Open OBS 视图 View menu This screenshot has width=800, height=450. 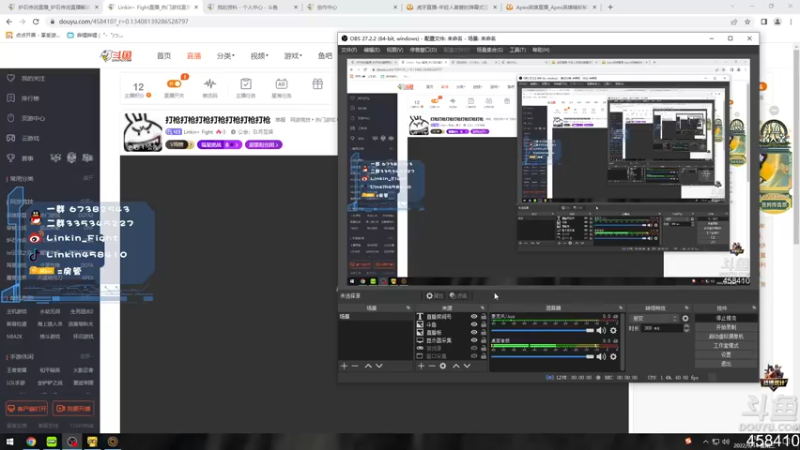394,50
